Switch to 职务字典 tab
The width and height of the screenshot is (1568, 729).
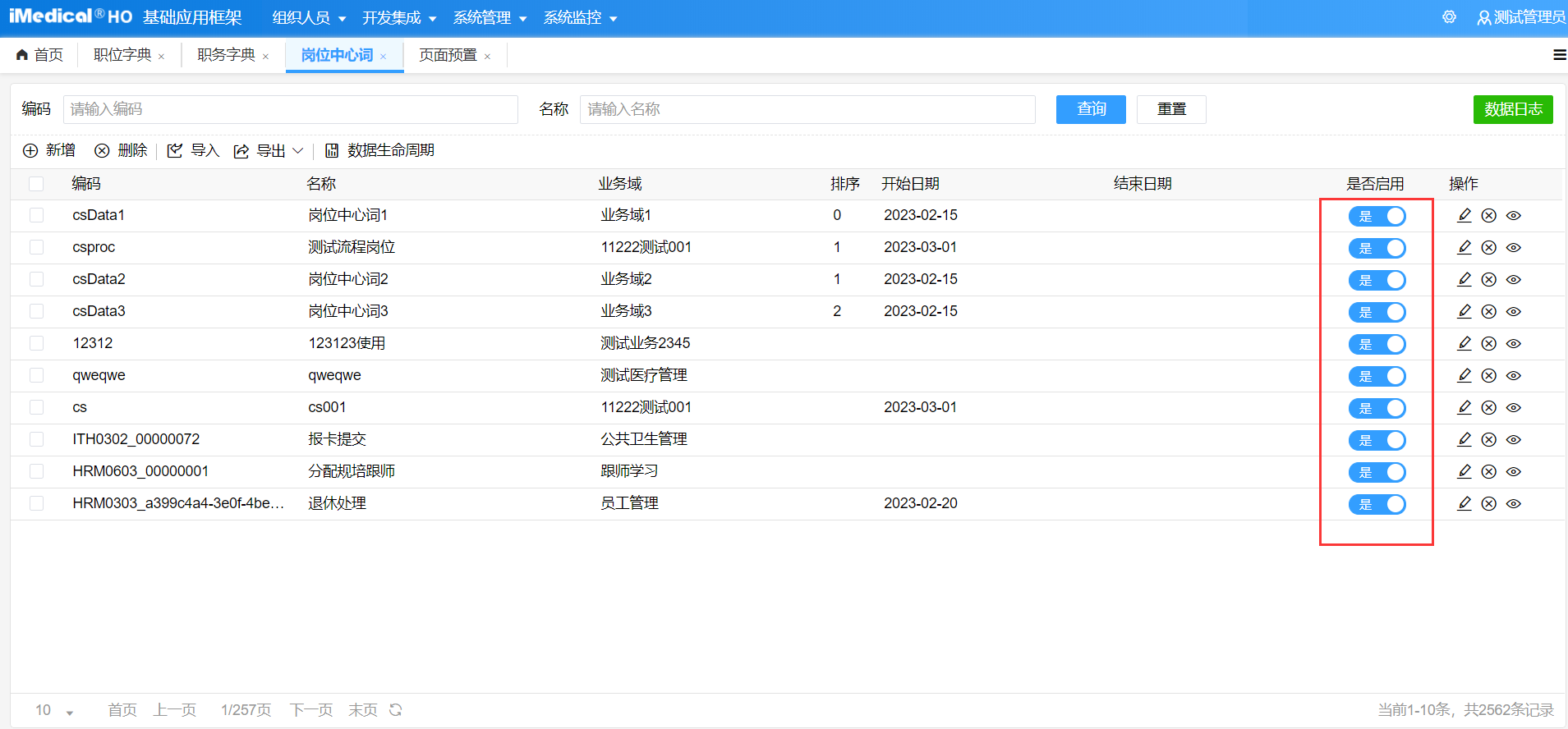(x=226, y=55)
